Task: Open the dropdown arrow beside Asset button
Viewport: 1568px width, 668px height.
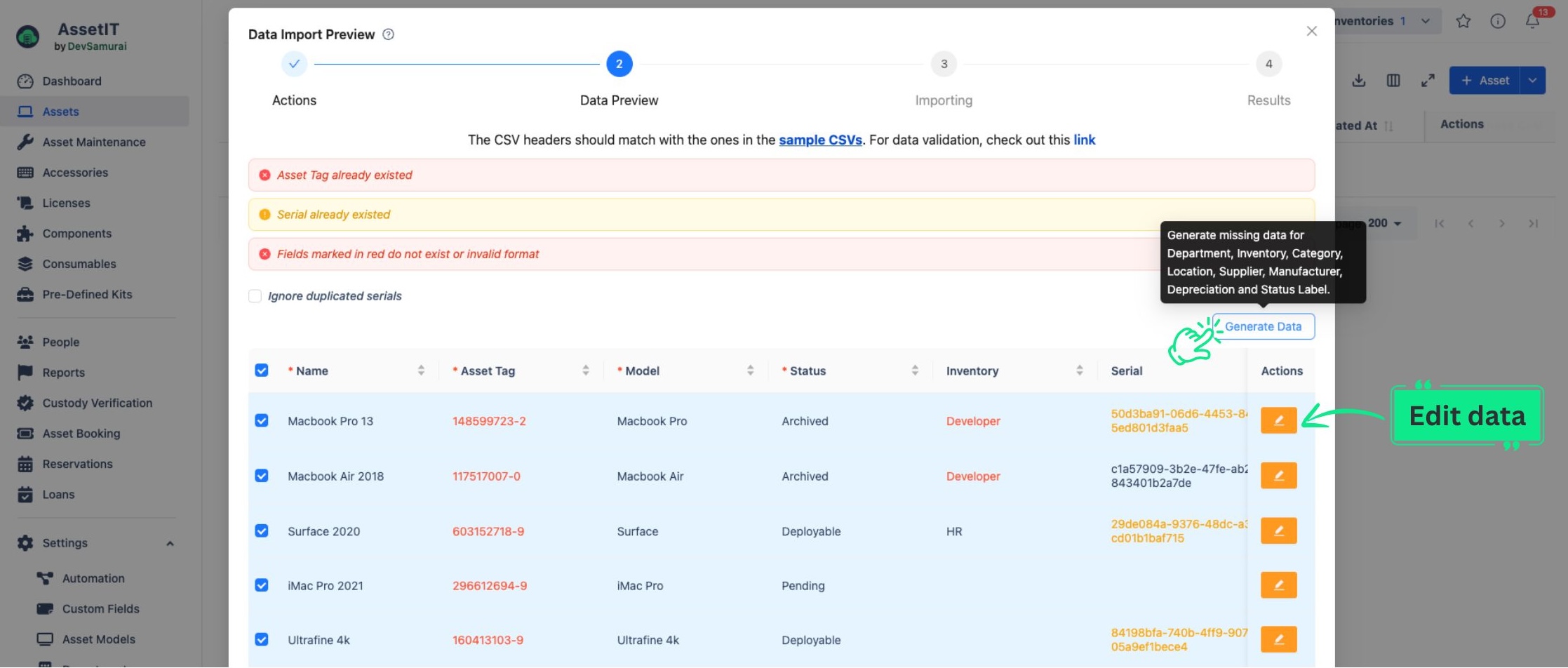Action: (1532, 81)
